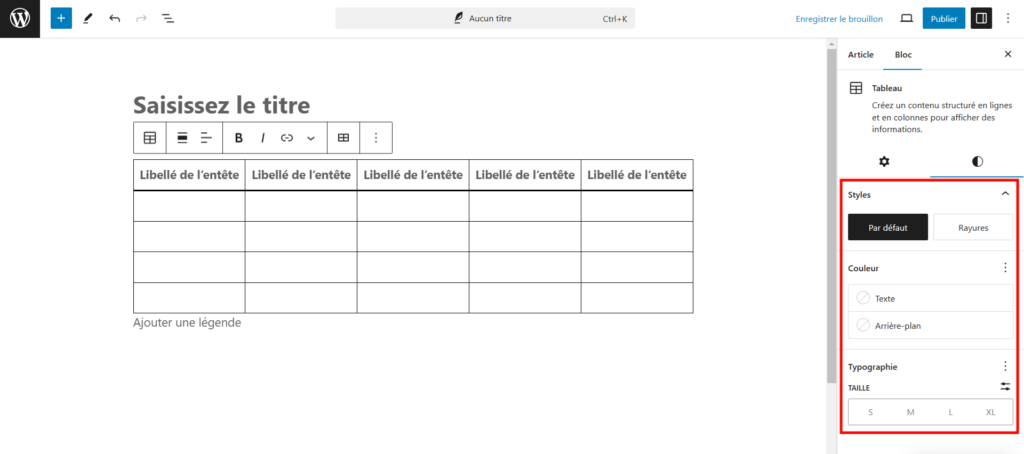Open the block inserter plus button
The image size is (1024, 454).
click(61, 18)
